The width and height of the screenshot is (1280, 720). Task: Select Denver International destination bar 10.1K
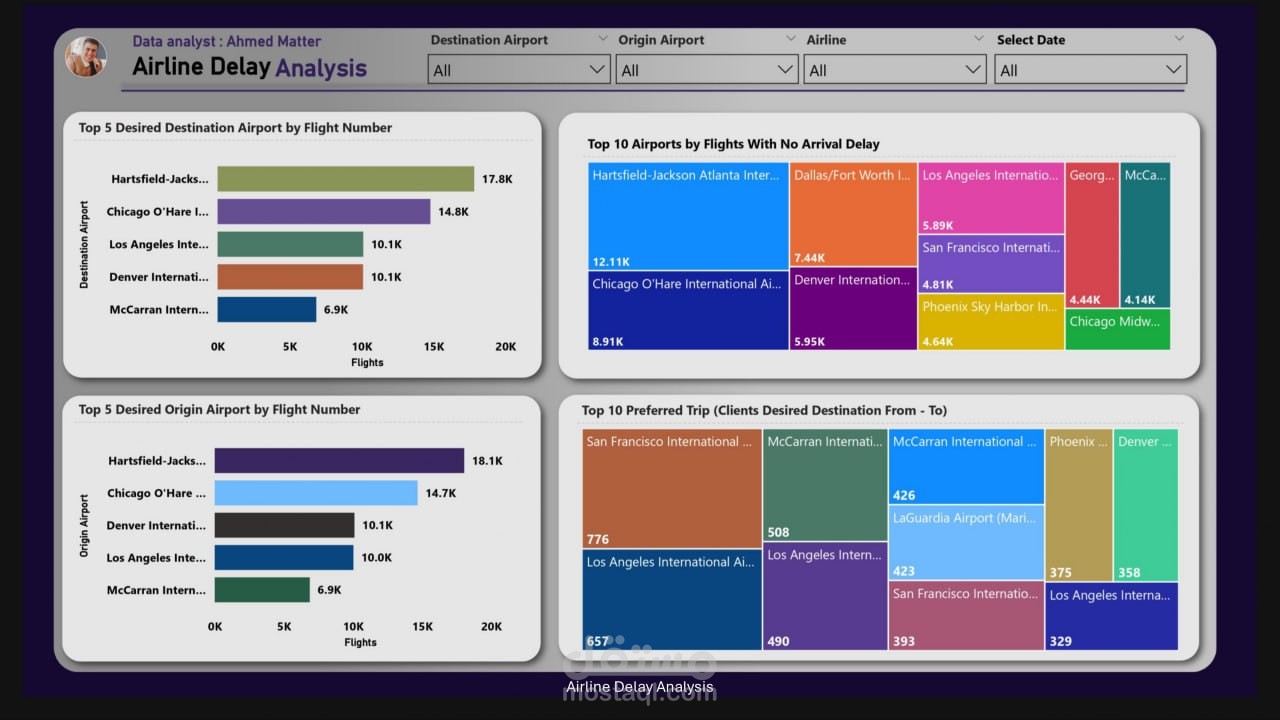pyautogui.click(x=290, y=277)
